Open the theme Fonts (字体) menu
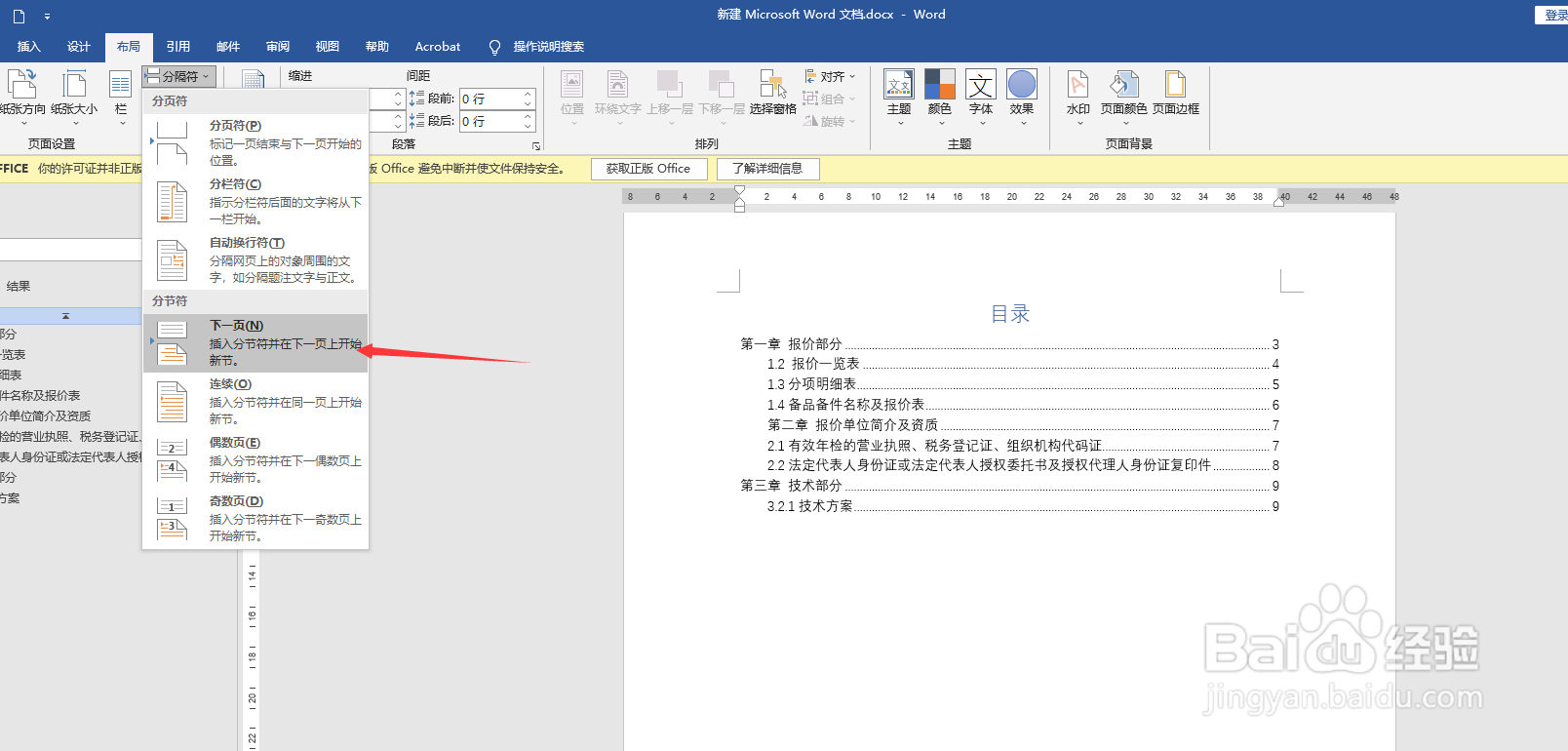 [981, 97]
